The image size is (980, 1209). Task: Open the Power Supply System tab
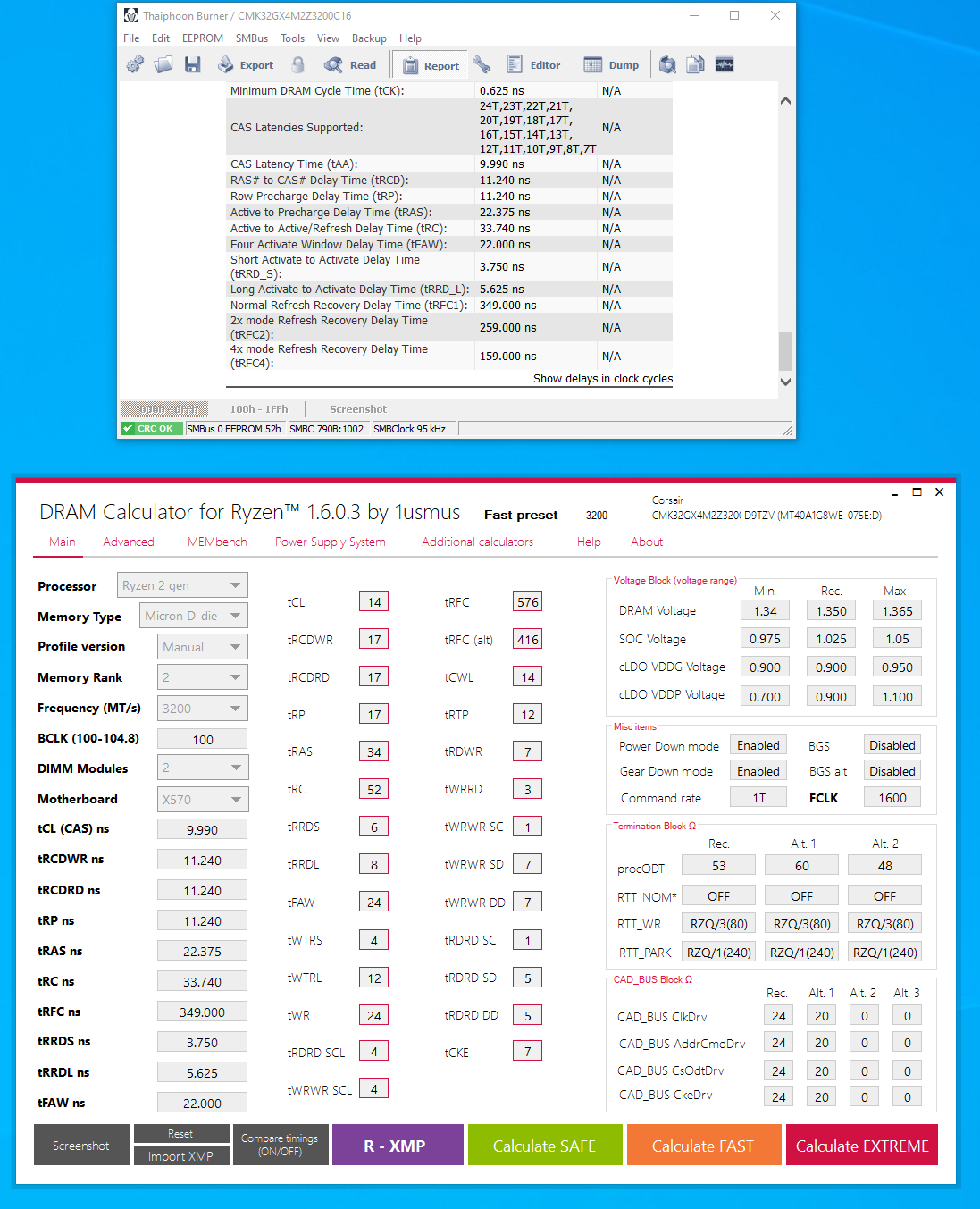pyautogui.click(x=331, y=542)
